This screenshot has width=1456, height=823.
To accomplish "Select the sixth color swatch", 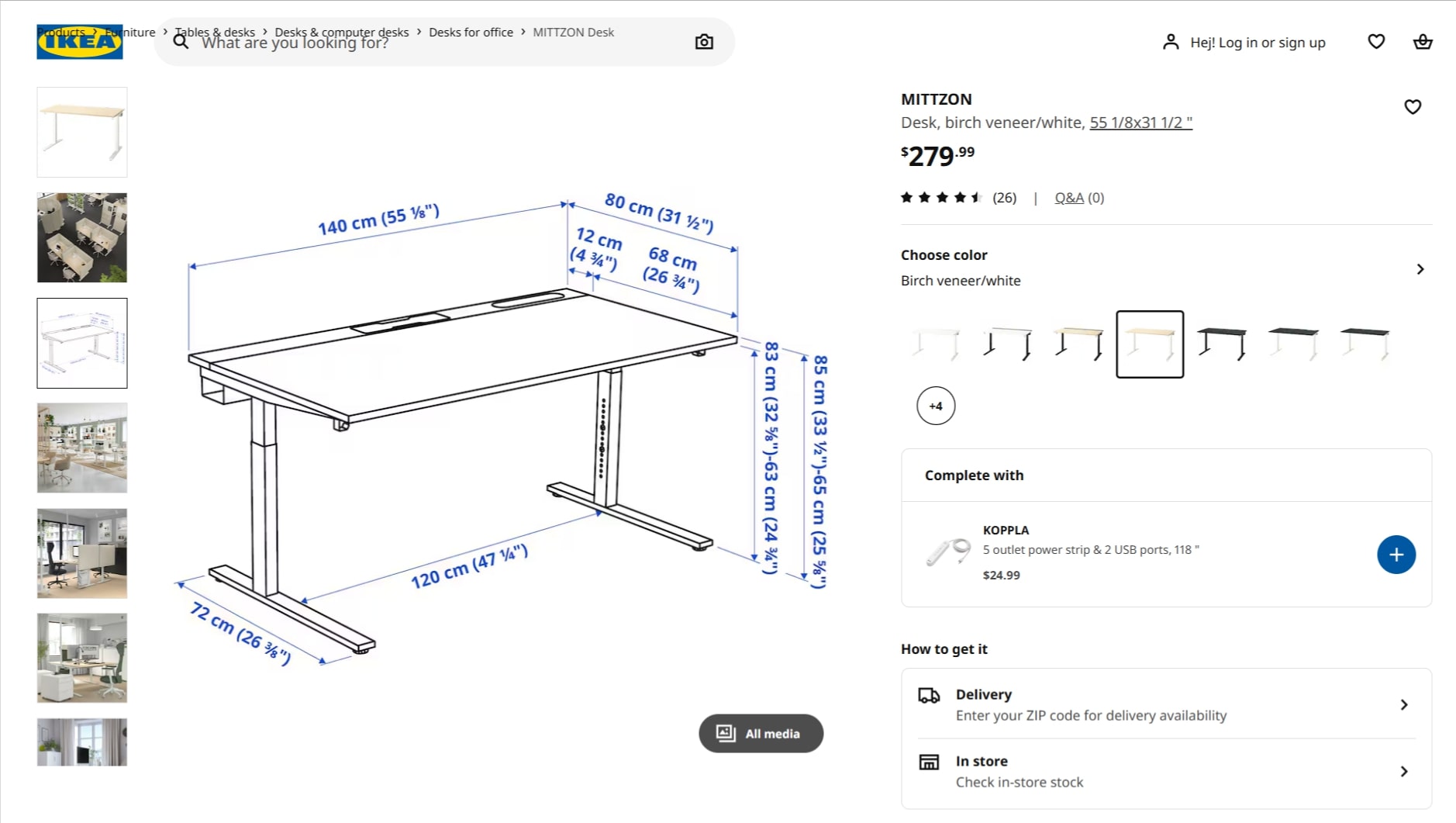I will (x=1292, y=344).
